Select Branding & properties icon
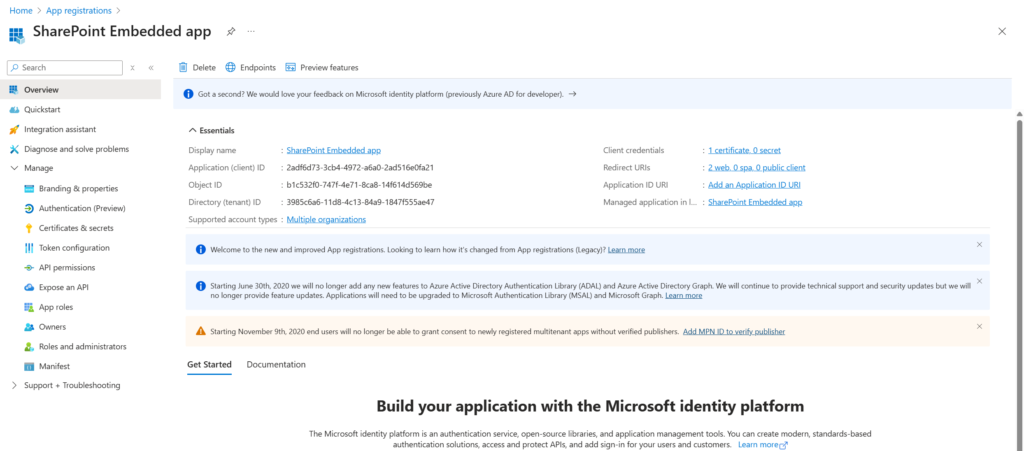Image resolution: width=1024 pixels, height=451 pixels. coord(29,189)
